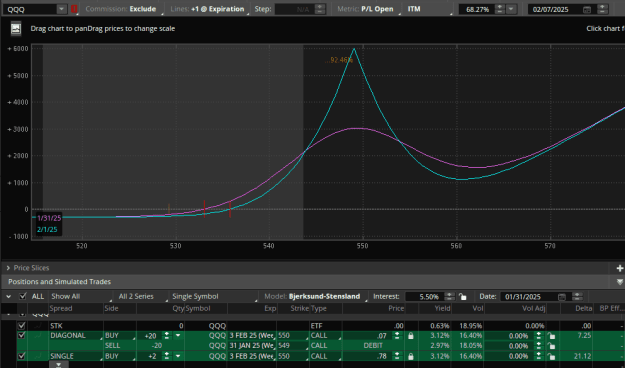The image size is (625, 368).
Task: Adjust the +2 quantity stepper
Action: 167,356
